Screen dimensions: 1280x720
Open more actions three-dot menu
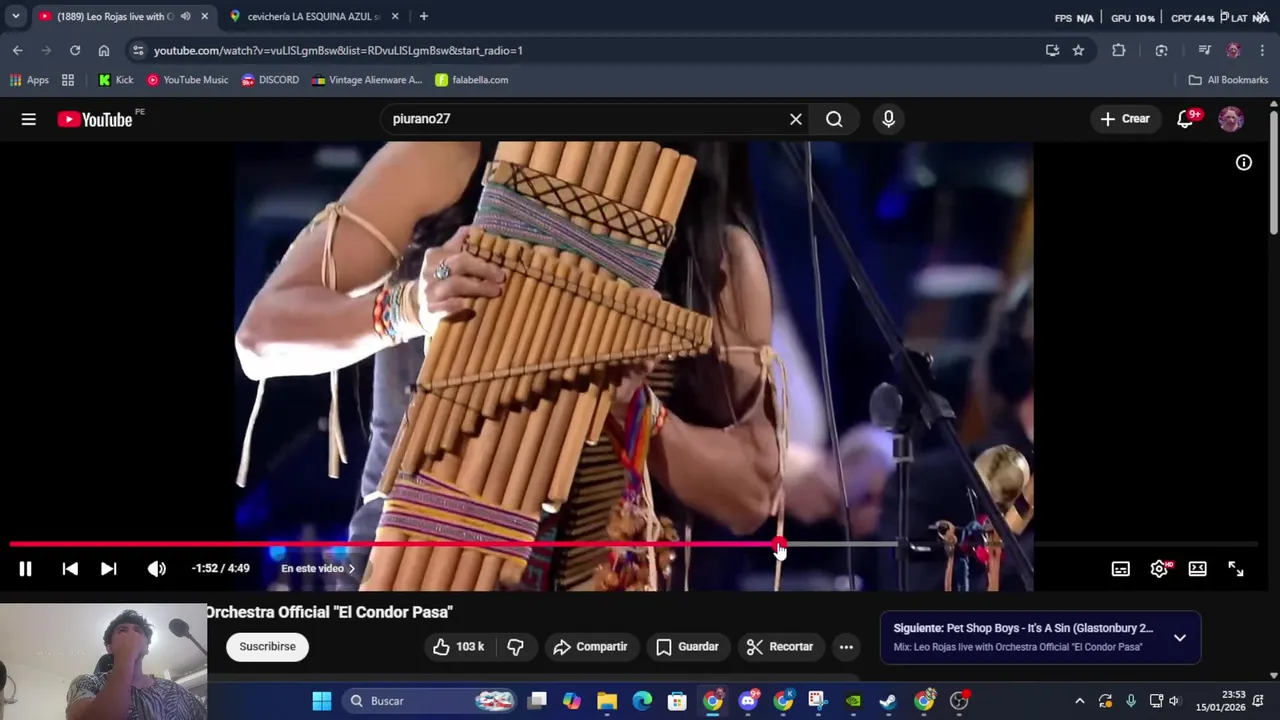[846, 647]
